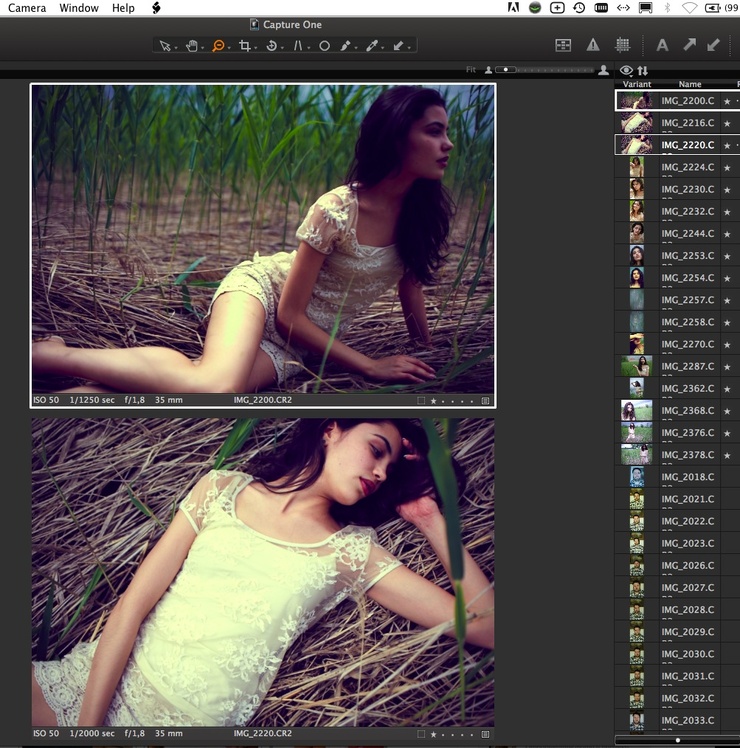
Task: Click star rating of IMG_2270.C row
Action: pyautogui.click(x=727, y=345)
